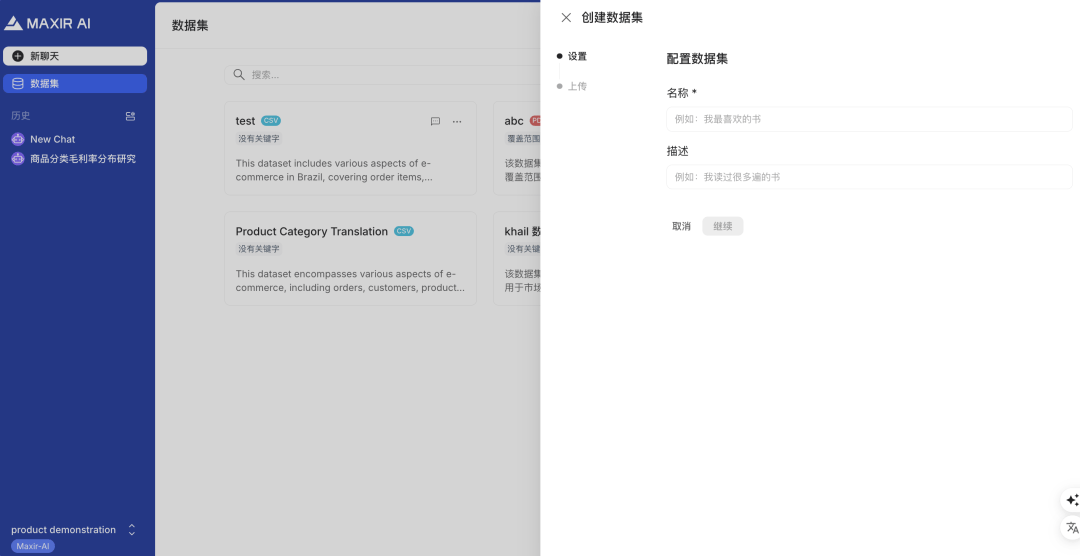Expand the product demonstration workspace switcher
Screen dimensions: 1080x556
131,530
